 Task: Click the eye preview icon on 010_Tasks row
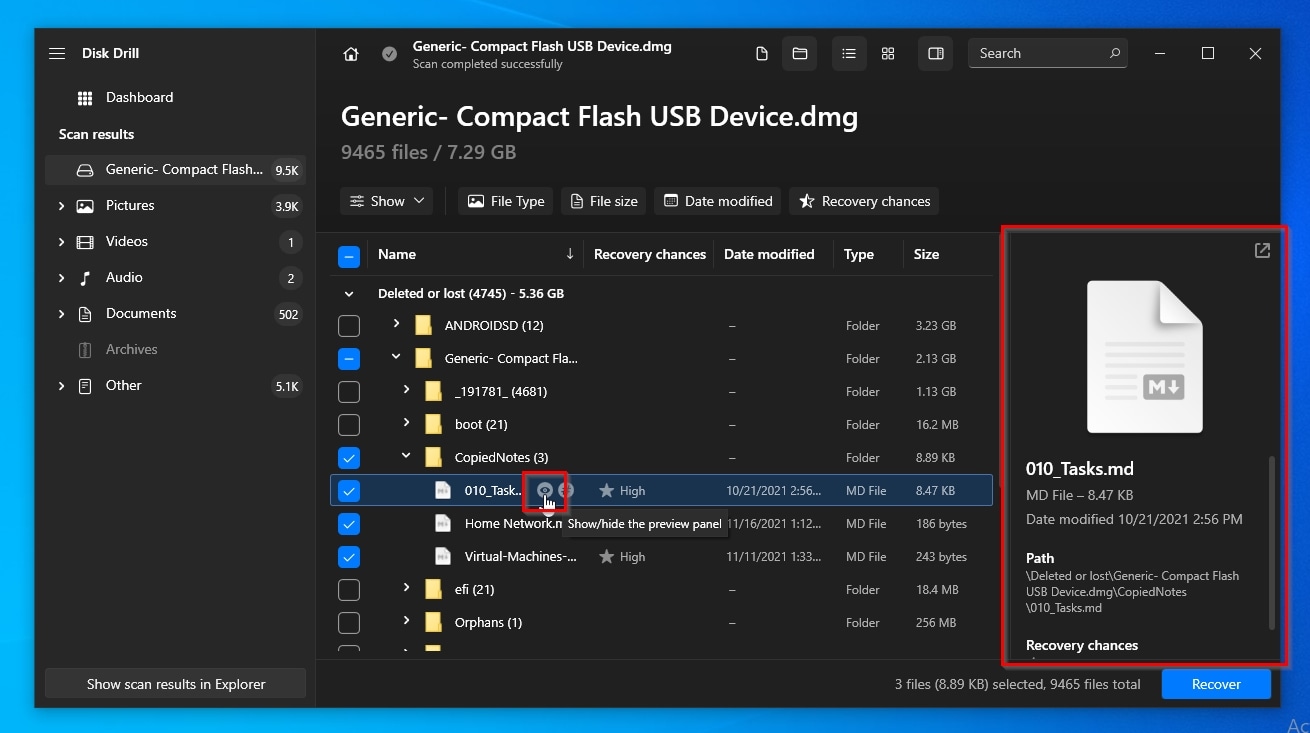pyautogui.click(x=545, y=490)
